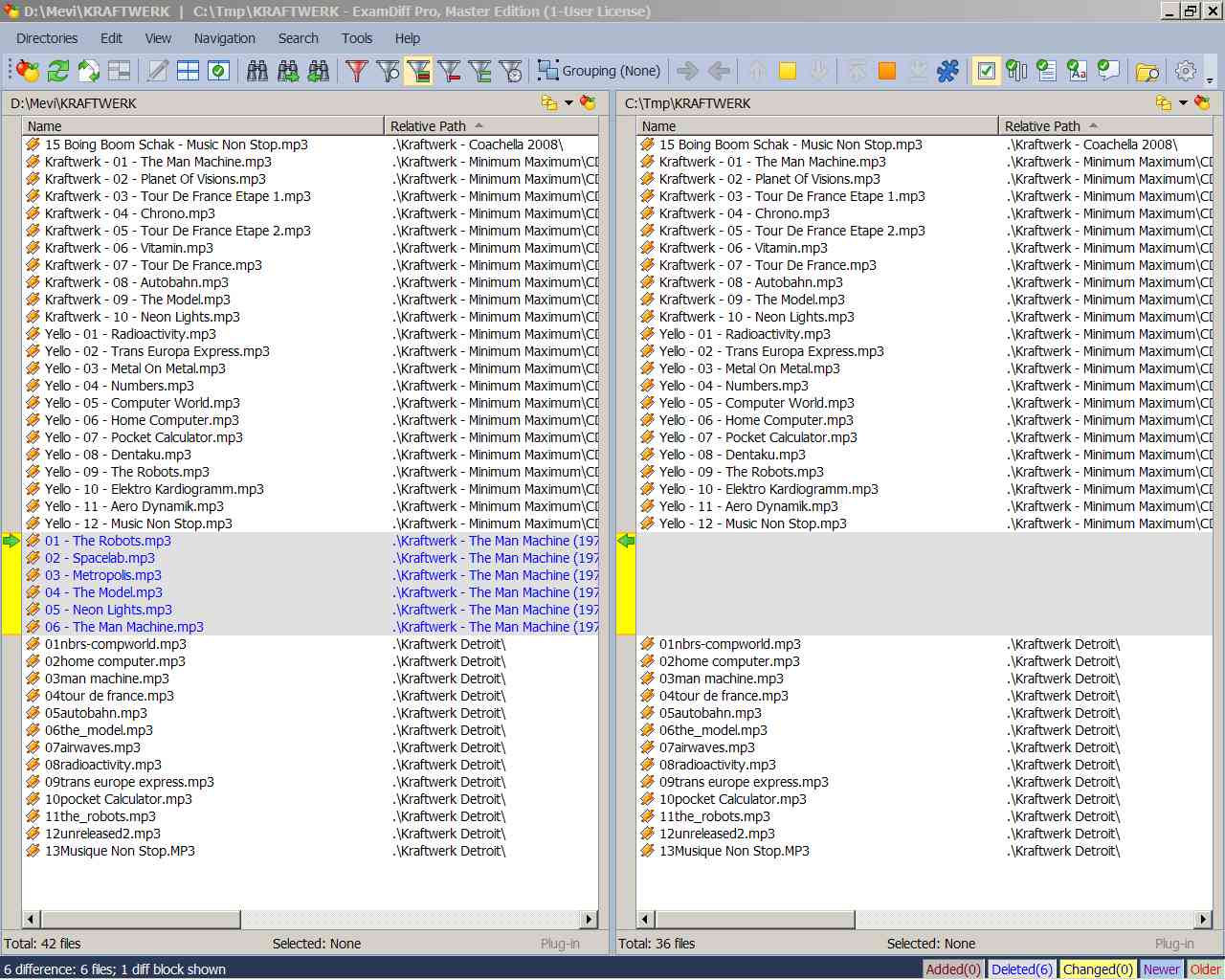Toggle the funnel with red bar filter

pos(449,71)
